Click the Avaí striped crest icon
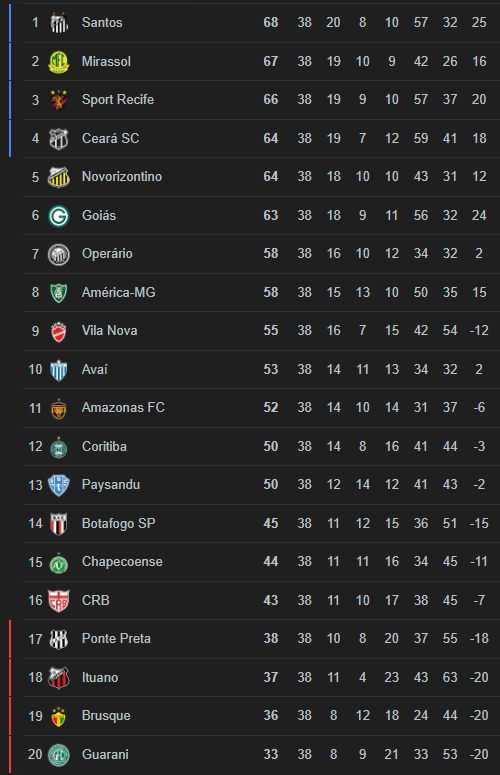 click(x=59, y=370)
